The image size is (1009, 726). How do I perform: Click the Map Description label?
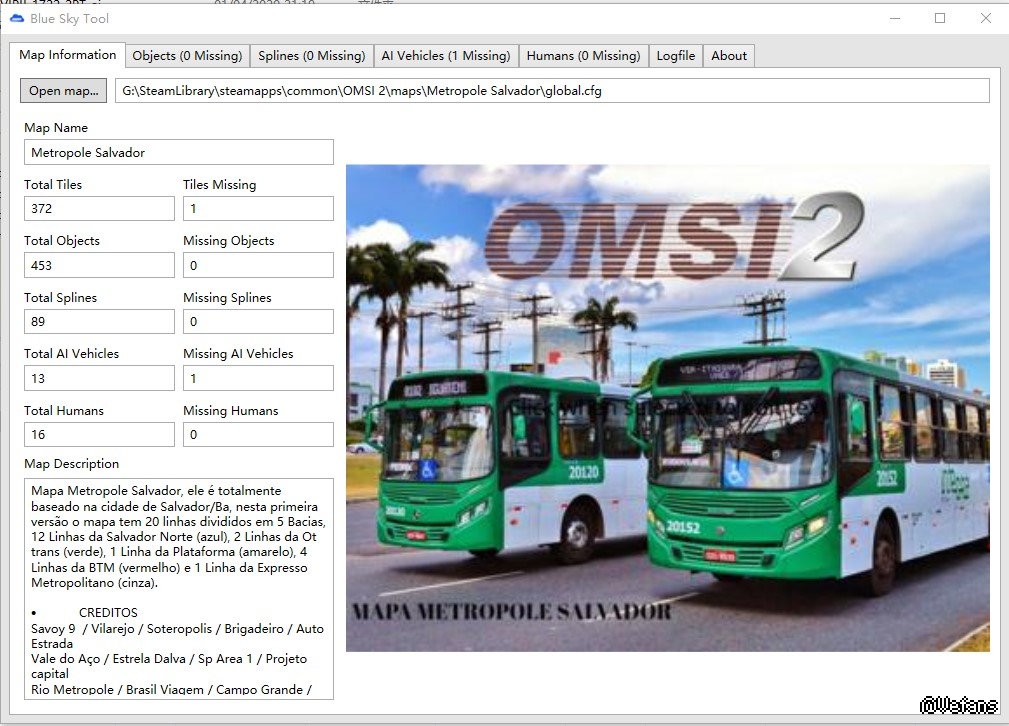click(x=71, y=463)
